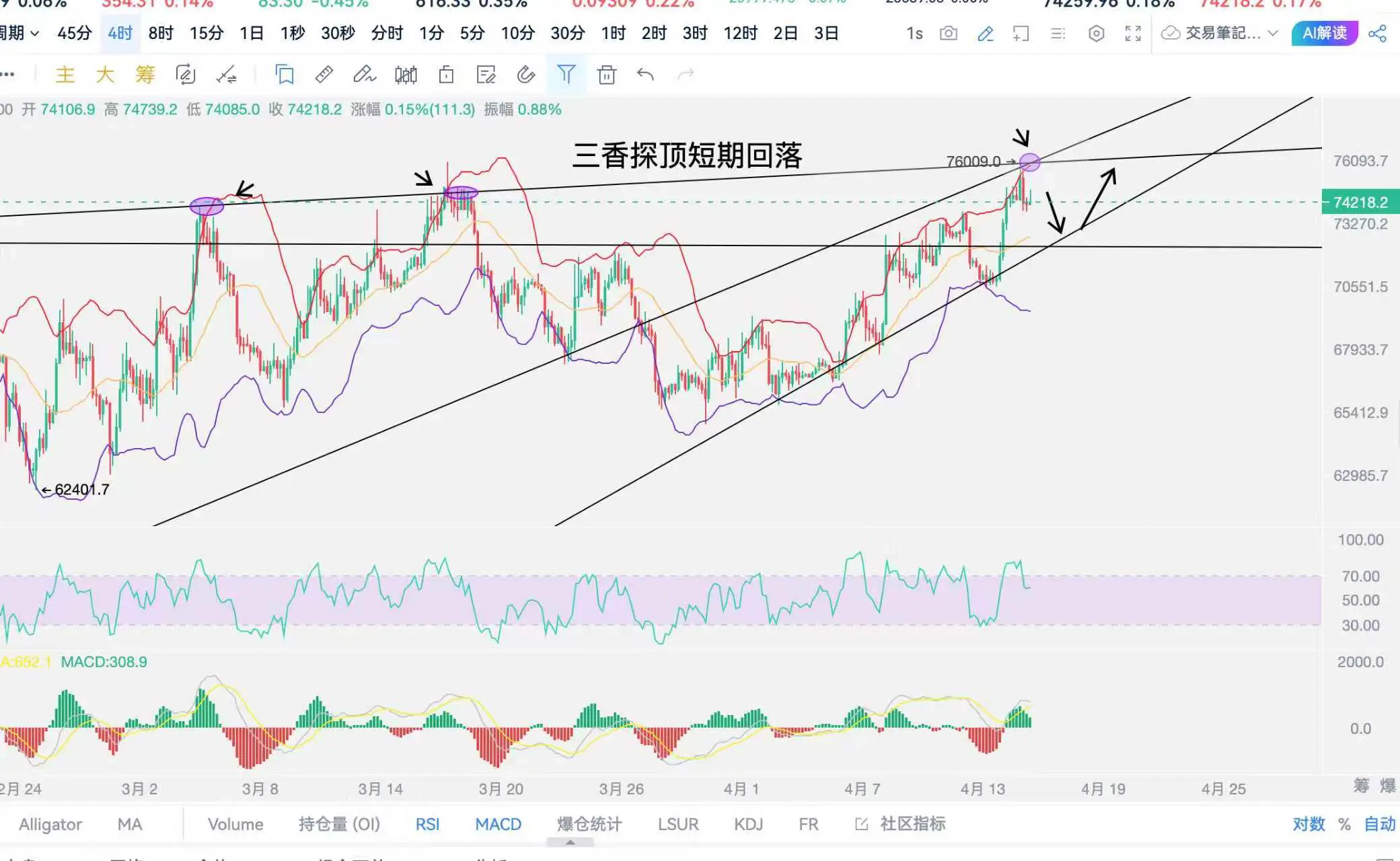The image size is (1400, 861).
Task: Click the magnet snap tool
Action: pos(526,75)
